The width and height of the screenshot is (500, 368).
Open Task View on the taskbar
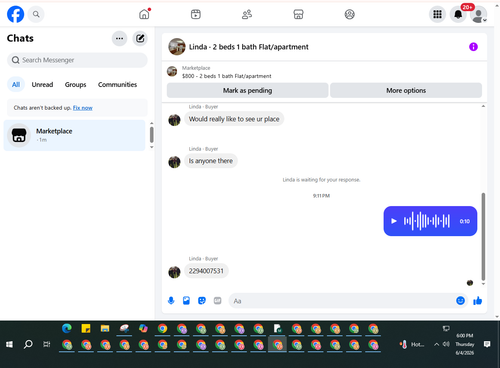tap(47, 344)
